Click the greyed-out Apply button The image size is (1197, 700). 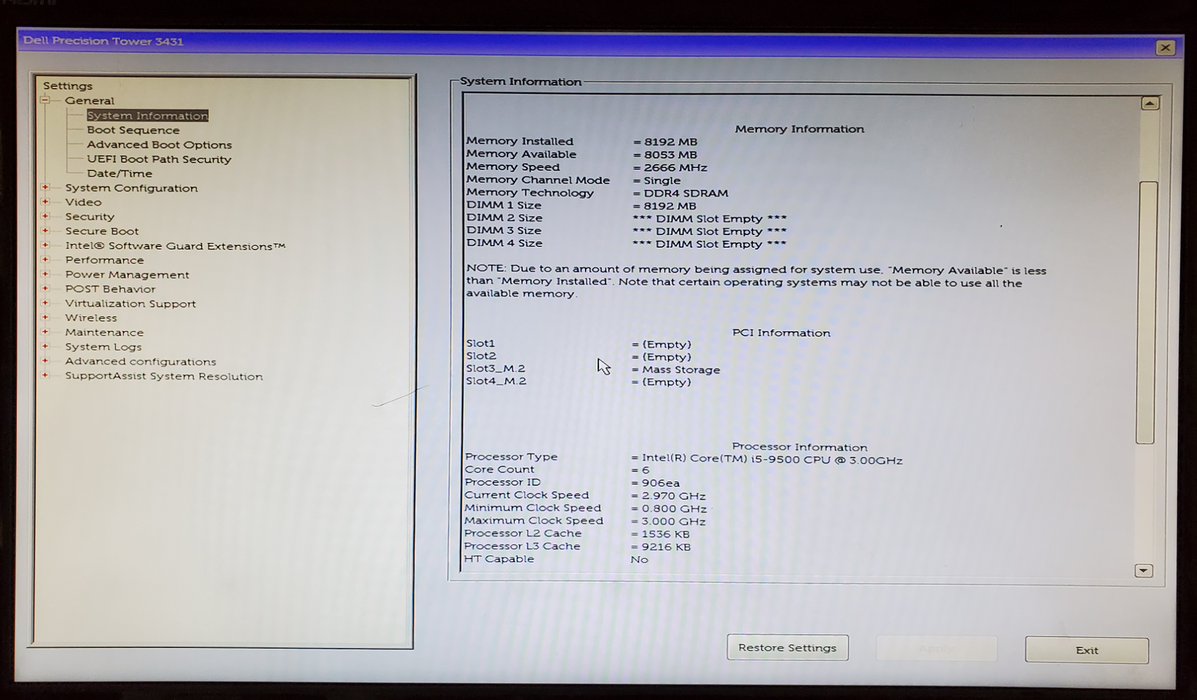click(x=936, y=649)
